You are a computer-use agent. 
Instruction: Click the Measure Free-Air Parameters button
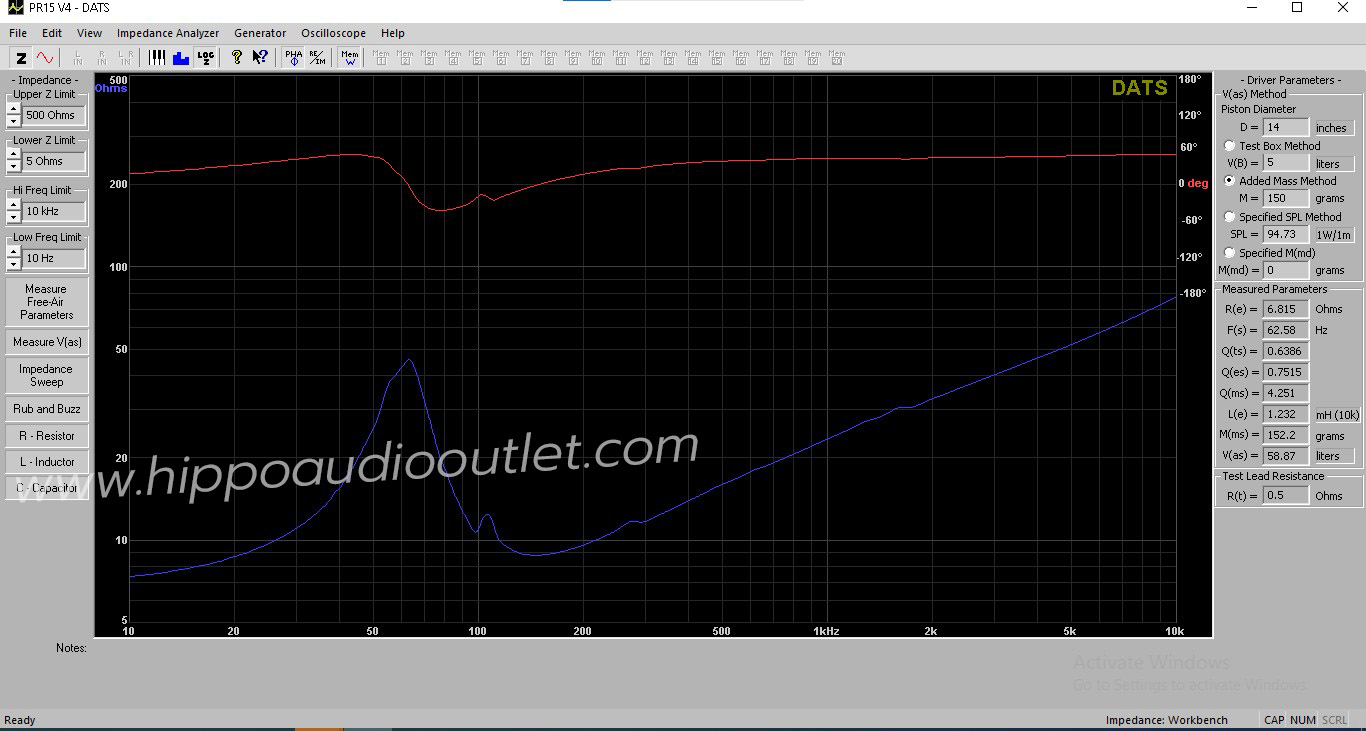(x=46, y=302)
